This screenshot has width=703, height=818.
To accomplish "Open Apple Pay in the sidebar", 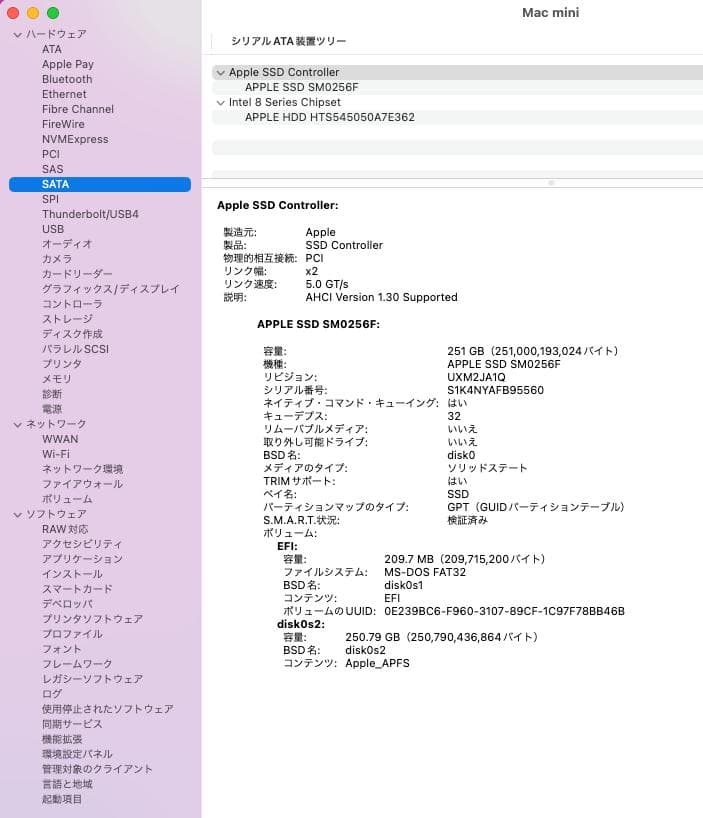I will [68, 64].
